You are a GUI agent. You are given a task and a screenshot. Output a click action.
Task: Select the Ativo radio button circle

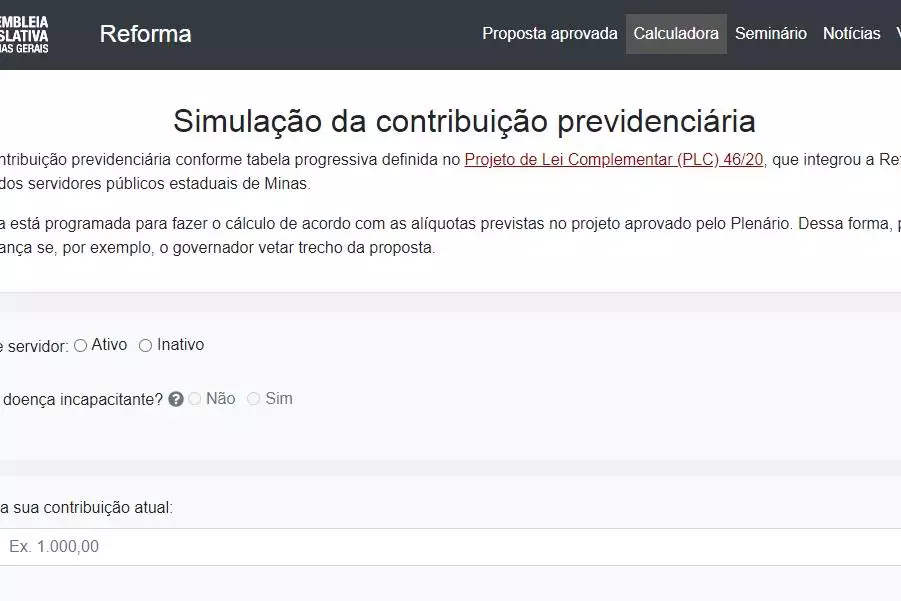click(x=81, y=346)
